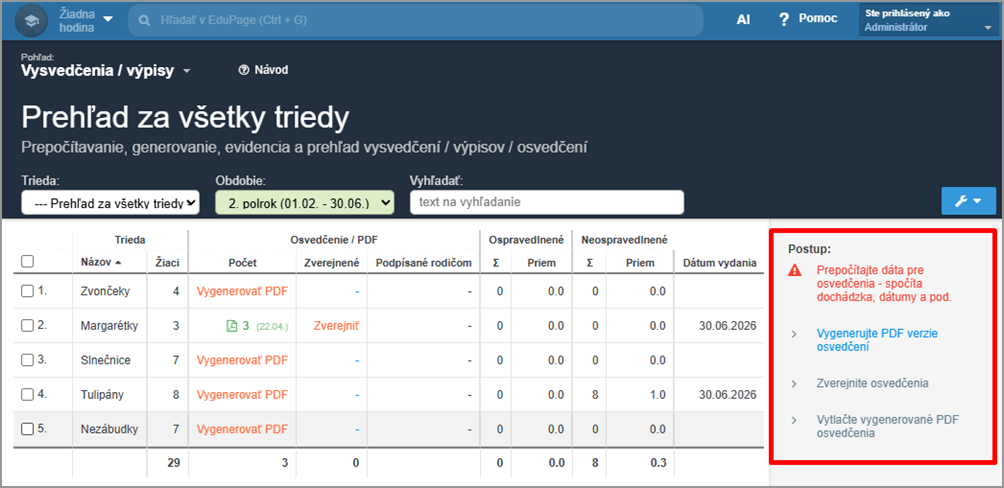Click the Vyhľadať search text field

(x=546, y=202)
